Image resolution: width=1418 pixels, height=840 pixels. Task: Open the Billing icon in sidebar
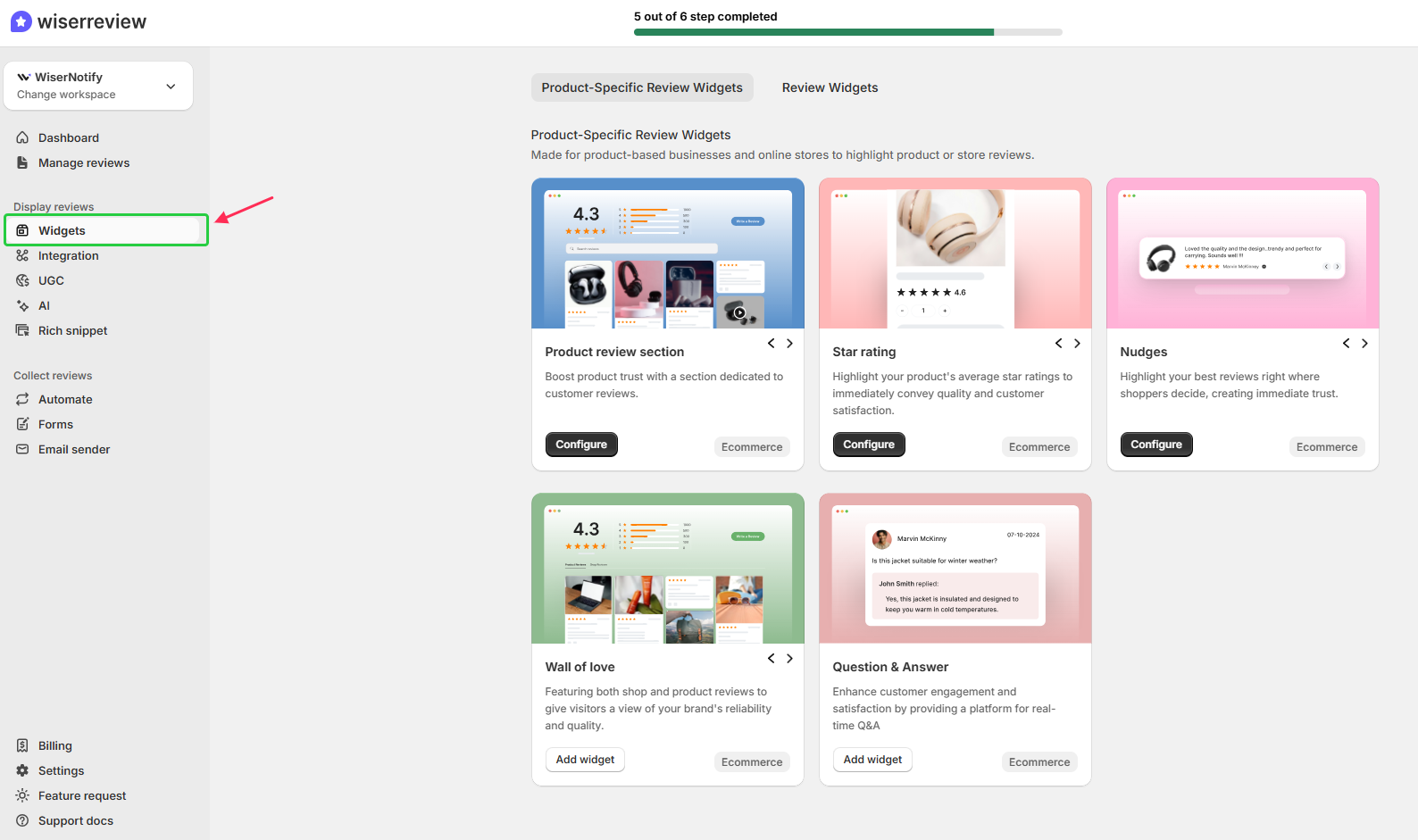coord(22,745)
